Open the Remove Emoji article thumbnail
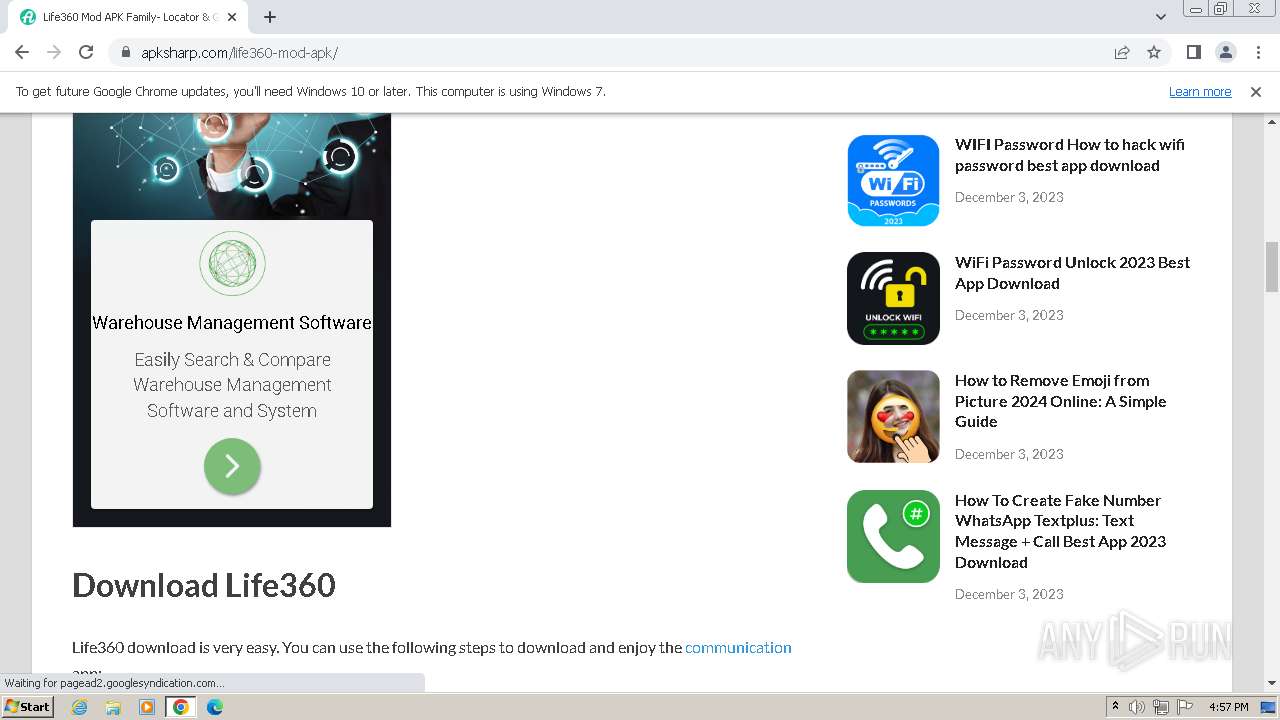 pyautogui.click(x=893, y=416)
